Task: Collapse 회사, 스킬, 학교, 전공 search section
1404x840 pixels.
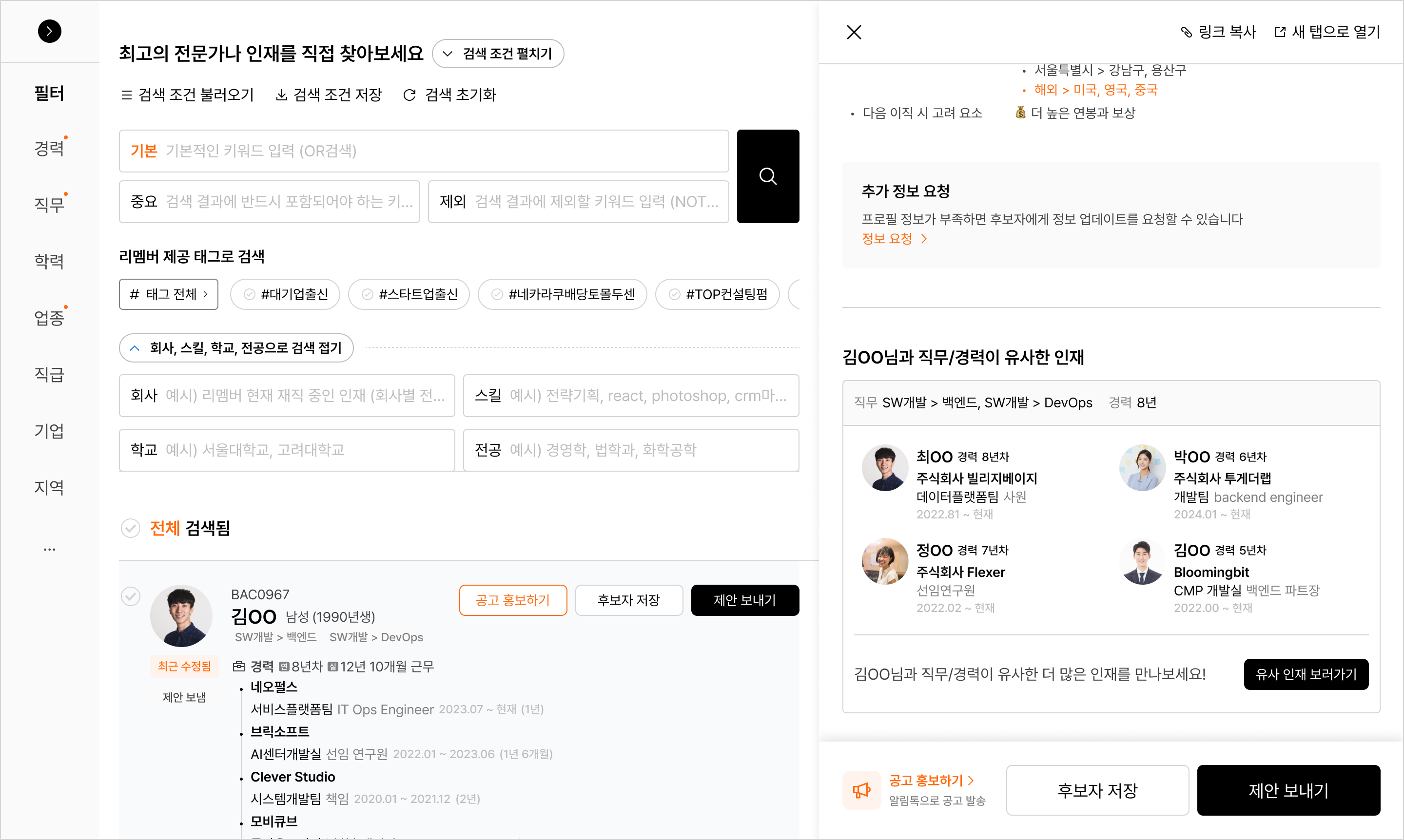Action: [x=236, y=347]
